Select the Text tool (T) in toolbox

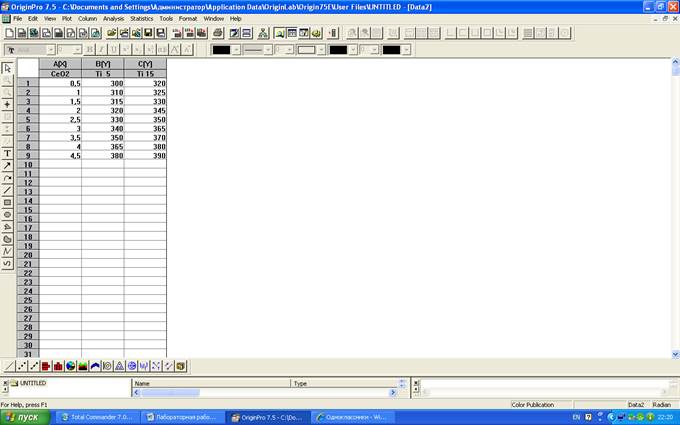pyautogui.click(x=7, y=154)
